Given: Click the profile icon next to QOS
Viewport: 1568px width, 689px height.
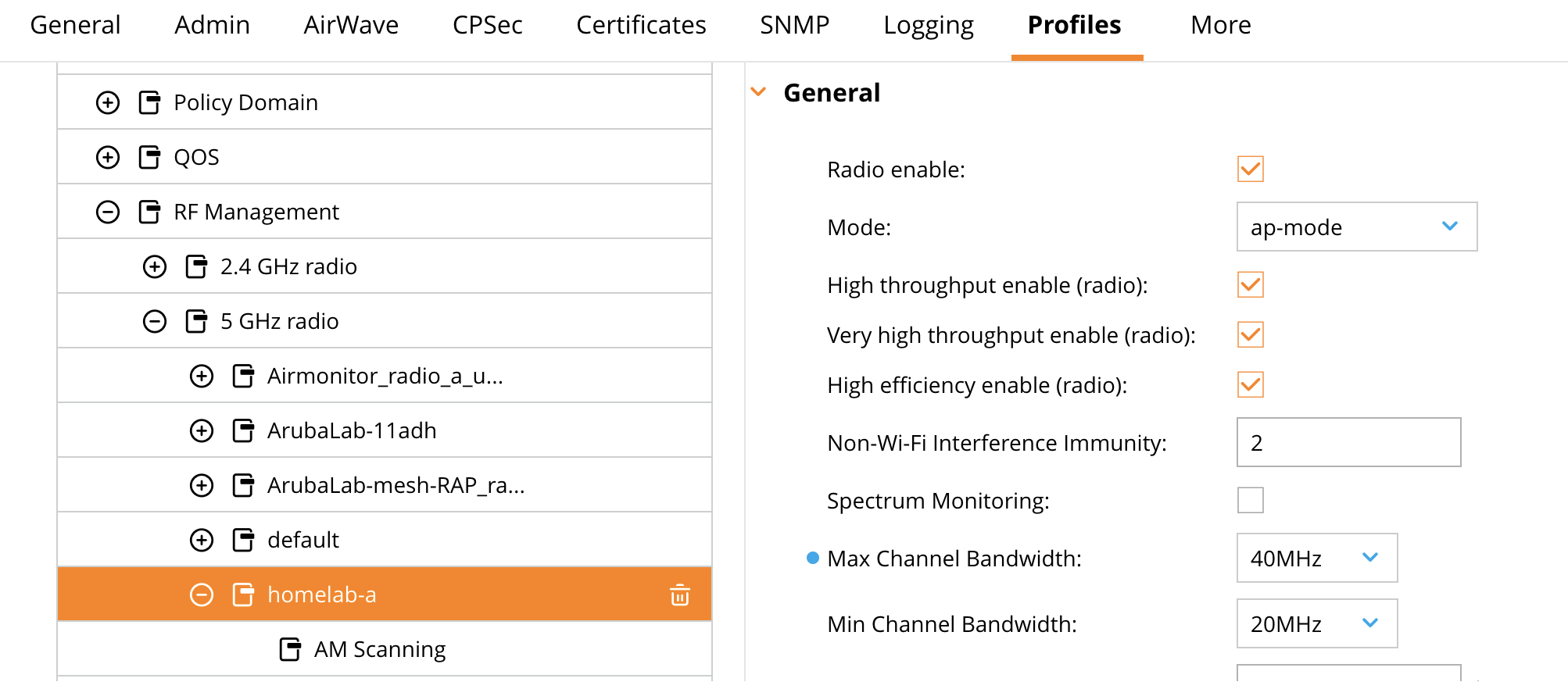Looking at the screenshot, I should click(149, 157).
